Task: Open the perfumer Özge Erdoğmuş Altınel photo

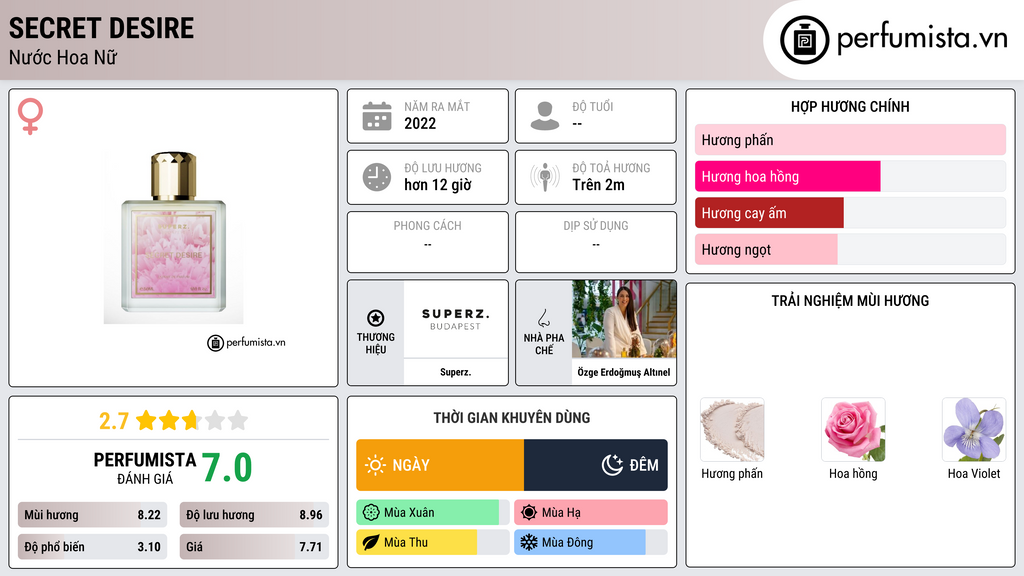Action: click(x=624, y=319)
